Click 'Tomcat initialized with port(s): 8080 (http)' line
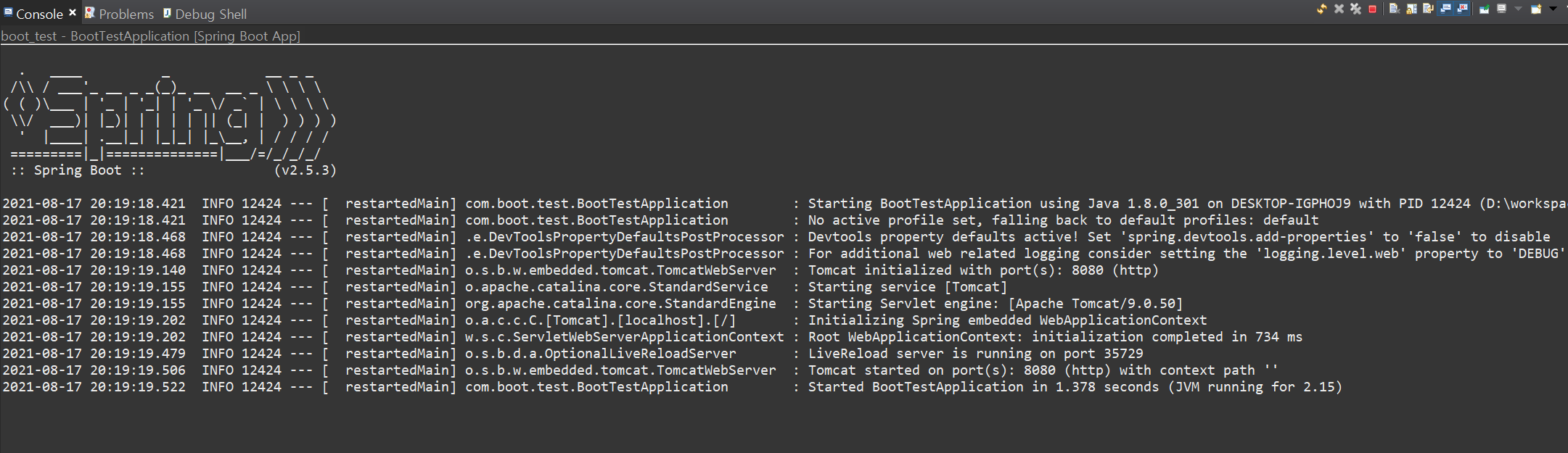This screenshot has height=453, width=1568. [983, 270]
